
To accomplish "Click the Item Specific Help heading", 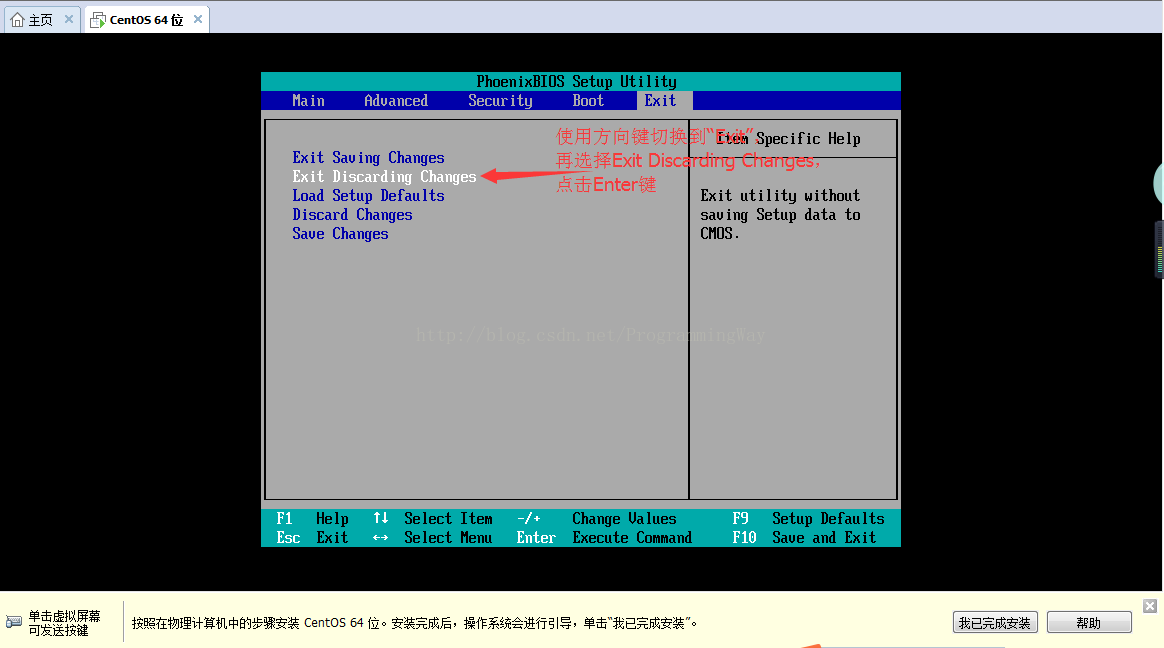I will pyautogui.click(x=789, y=139).
